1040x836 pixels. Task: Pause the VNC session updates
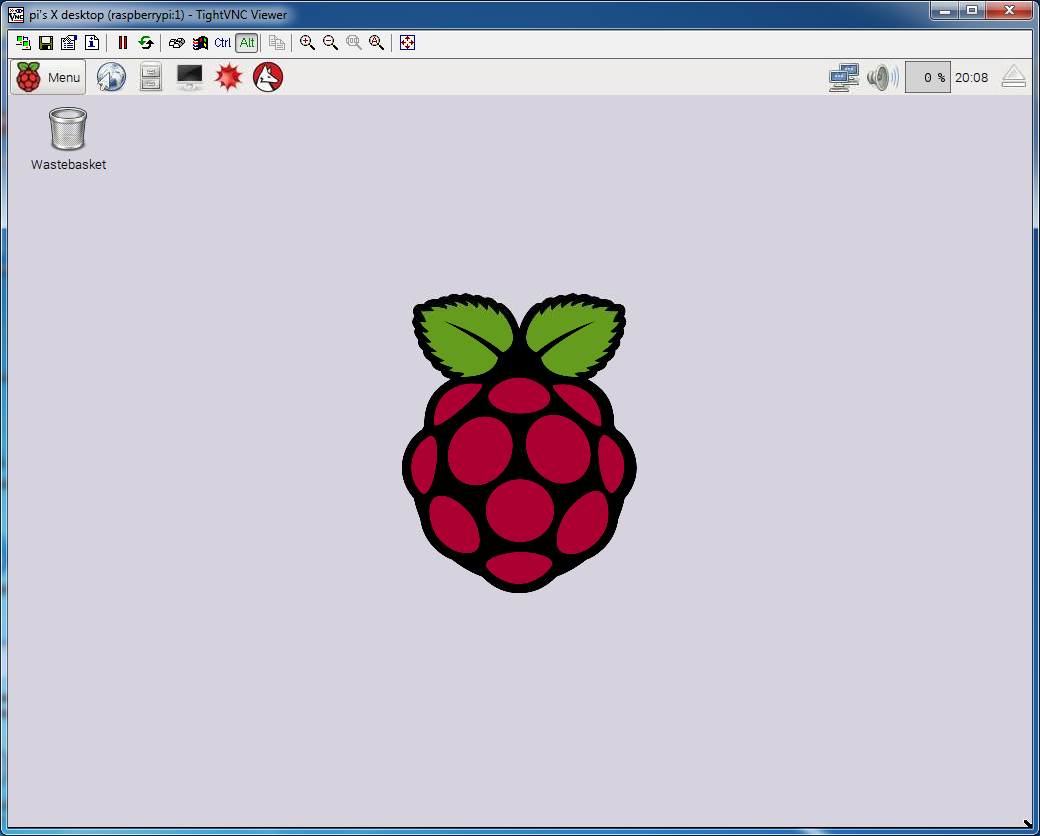pos(122,43)
